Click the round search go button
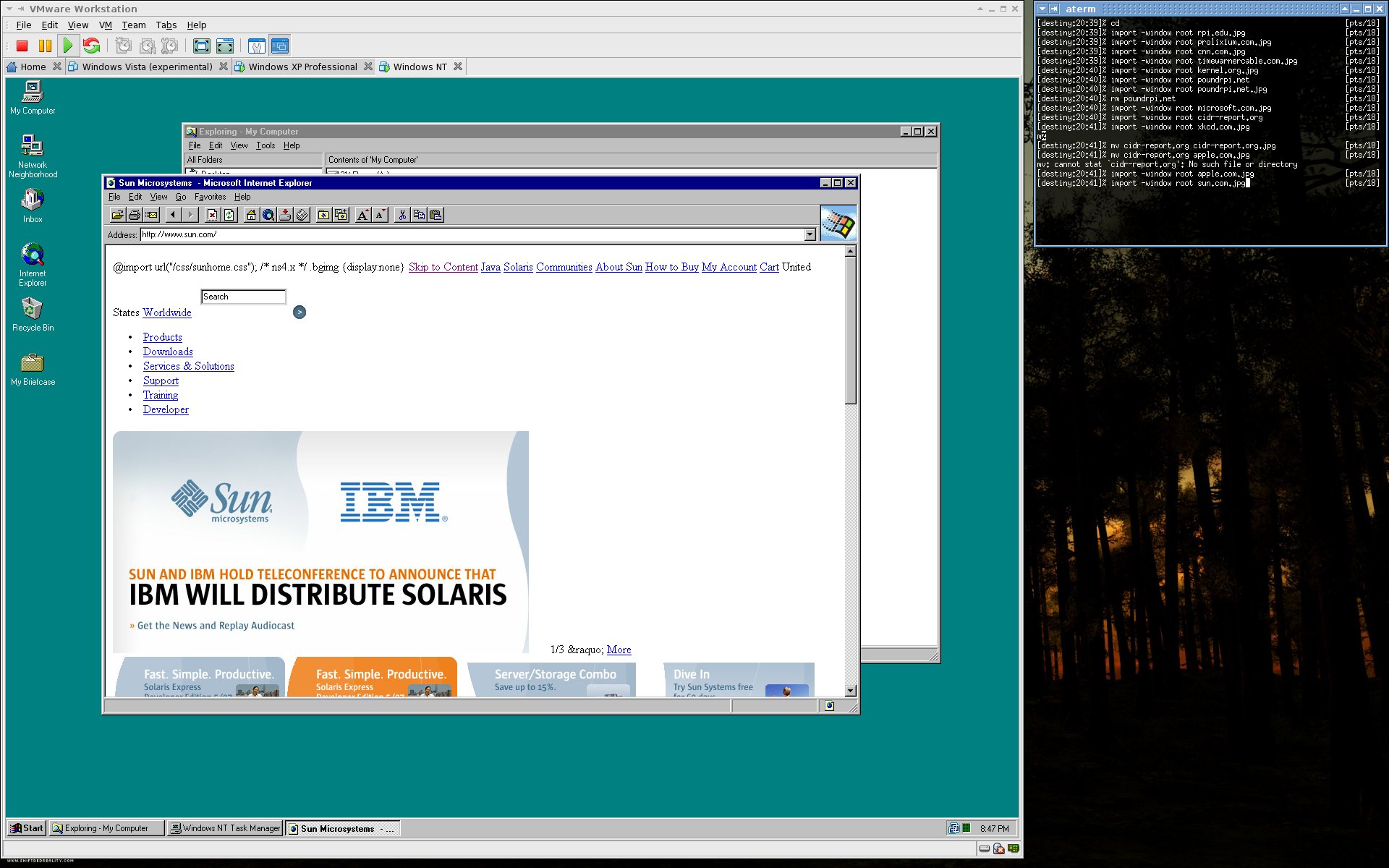 coord(300,312)
